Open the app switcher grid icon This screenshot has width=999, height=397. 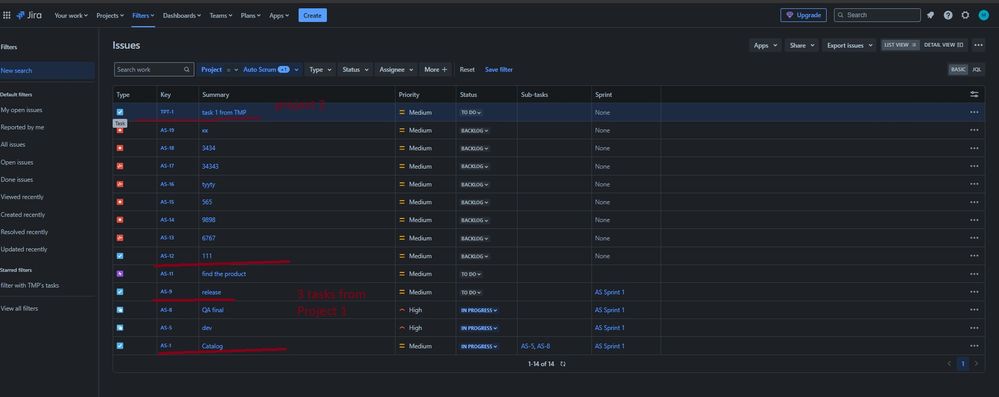tap(7, 15)
